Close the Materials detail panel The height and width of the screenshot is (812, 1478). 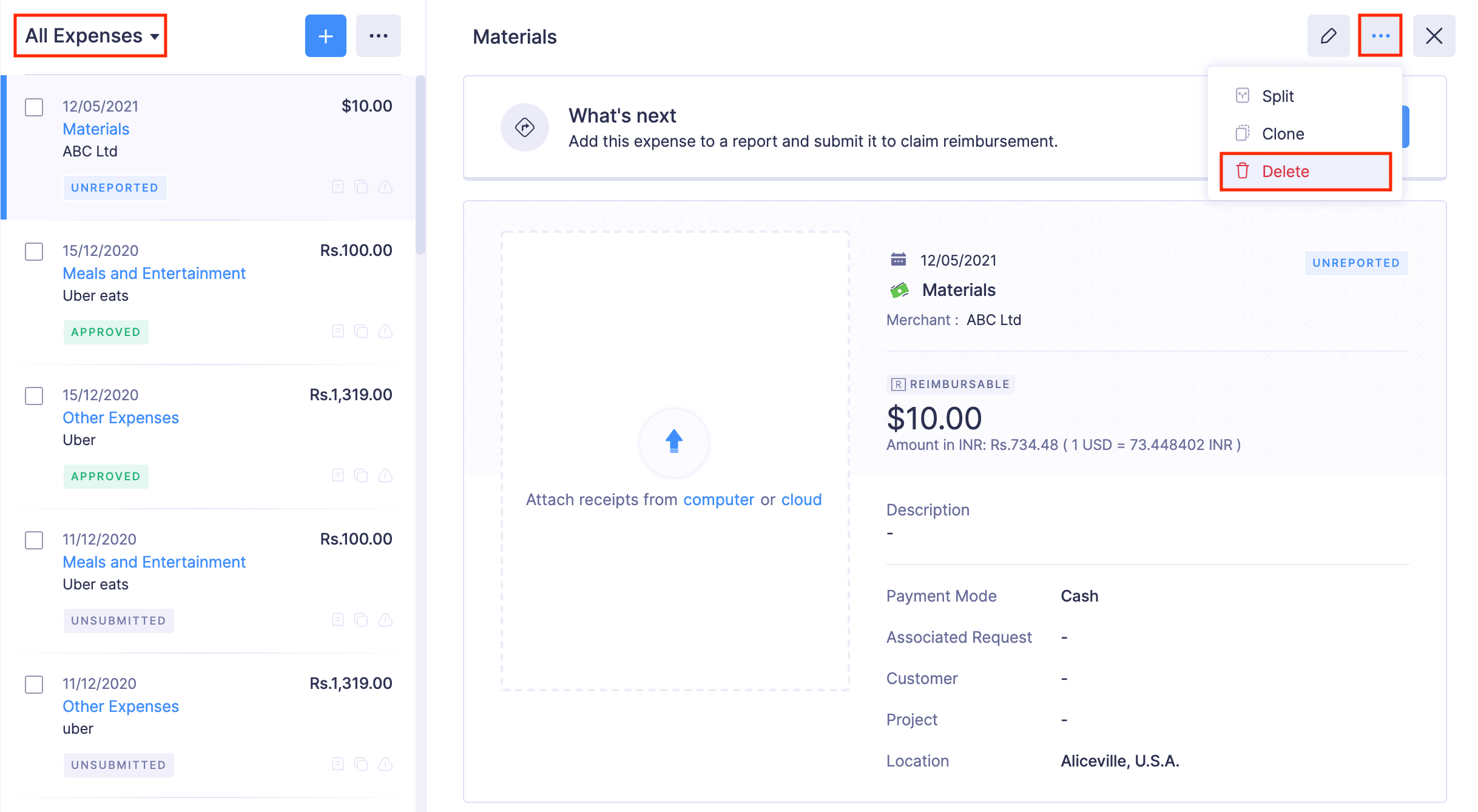1434,36
